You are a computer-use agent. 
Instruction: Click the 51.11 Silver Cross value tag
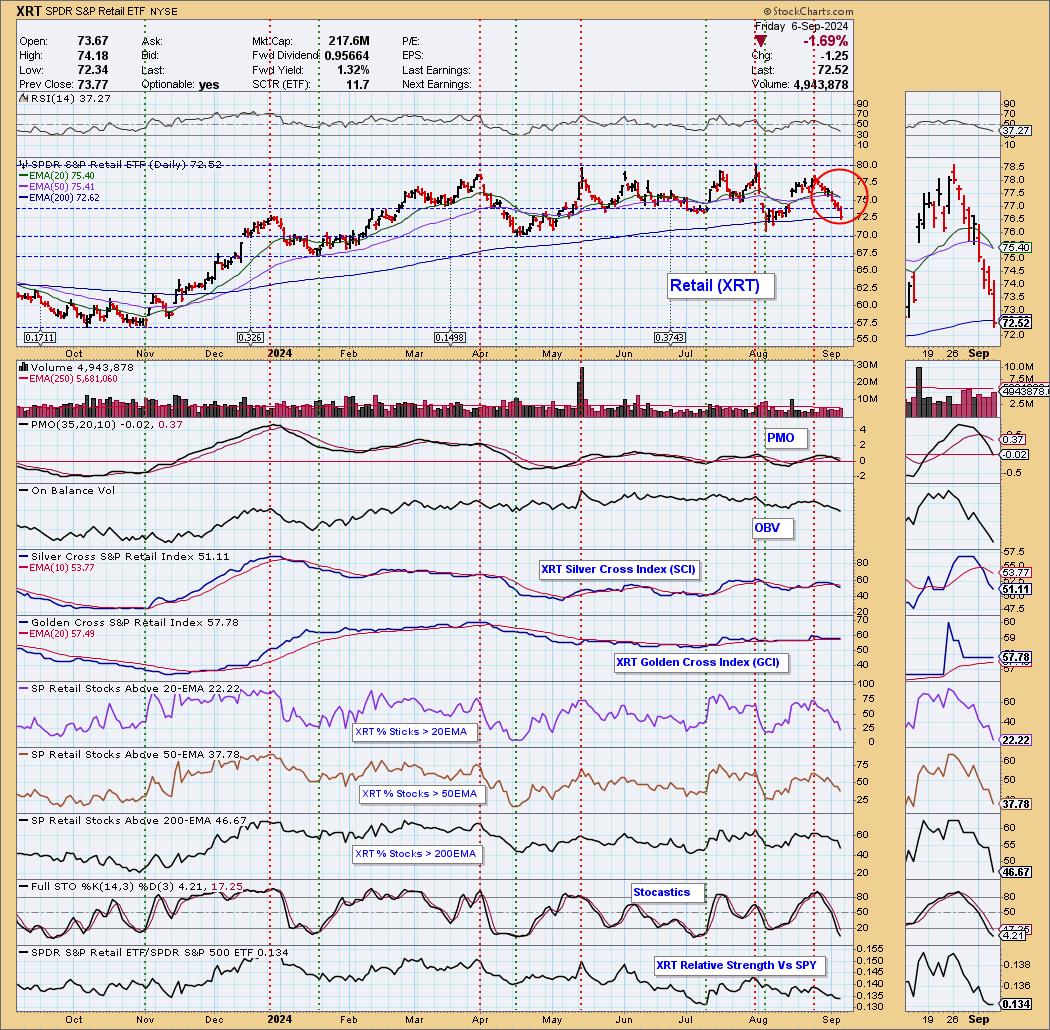1015,589
